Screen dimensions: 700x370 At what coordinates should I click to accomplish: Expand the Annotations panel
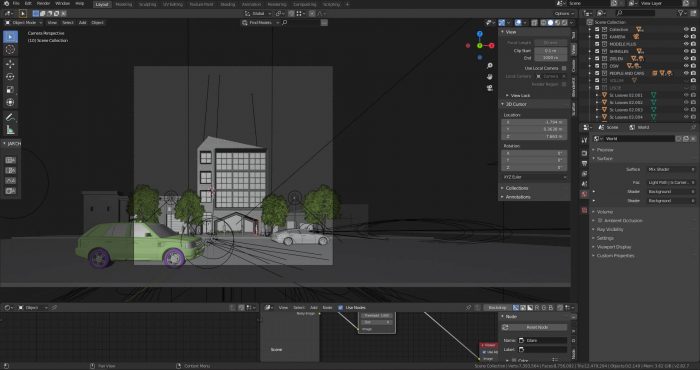518,197
